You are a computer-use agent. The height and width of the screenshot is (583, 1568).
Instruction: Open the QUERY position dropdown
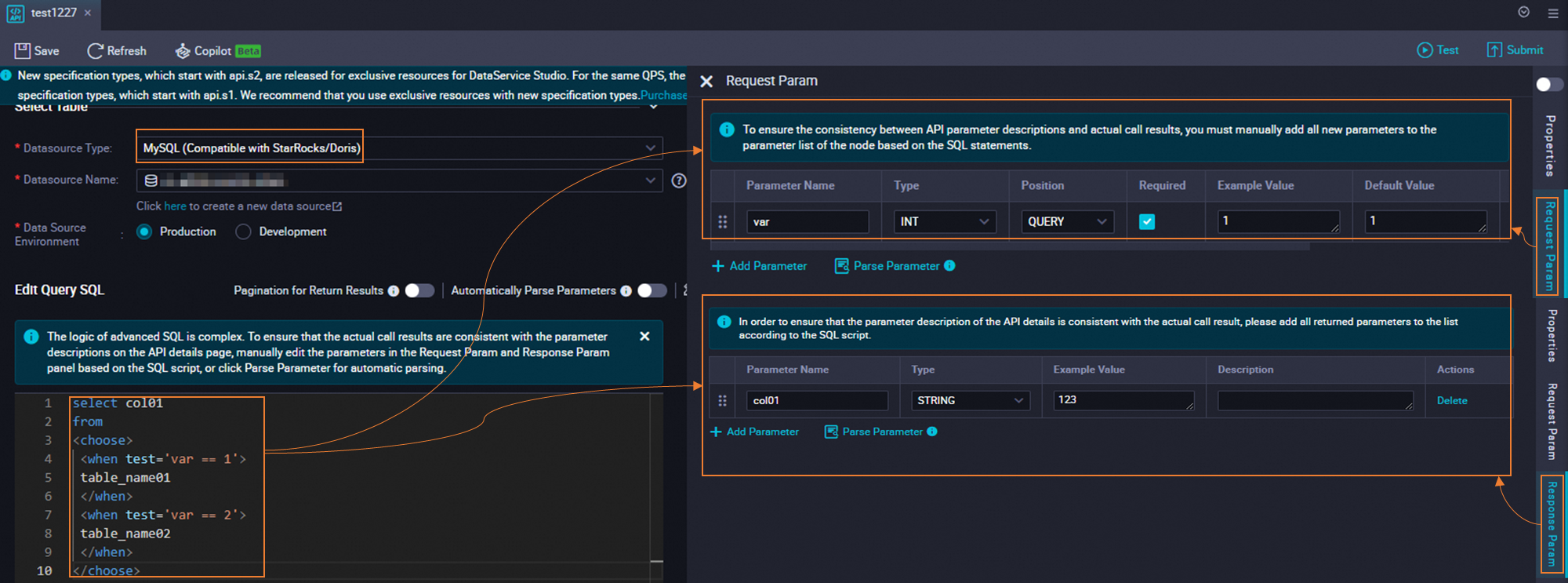(1066, 222)
